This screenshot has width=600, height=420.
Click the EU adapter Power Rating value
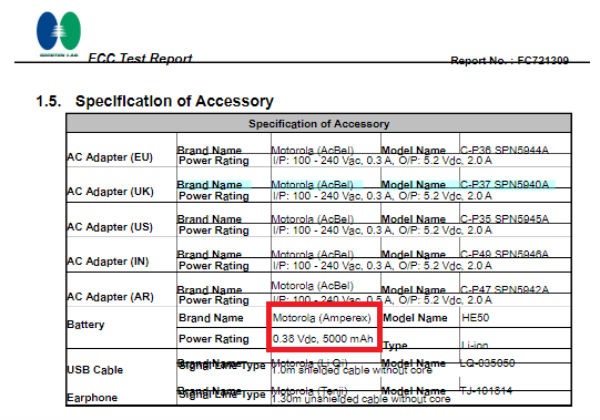tap(382, 160)
